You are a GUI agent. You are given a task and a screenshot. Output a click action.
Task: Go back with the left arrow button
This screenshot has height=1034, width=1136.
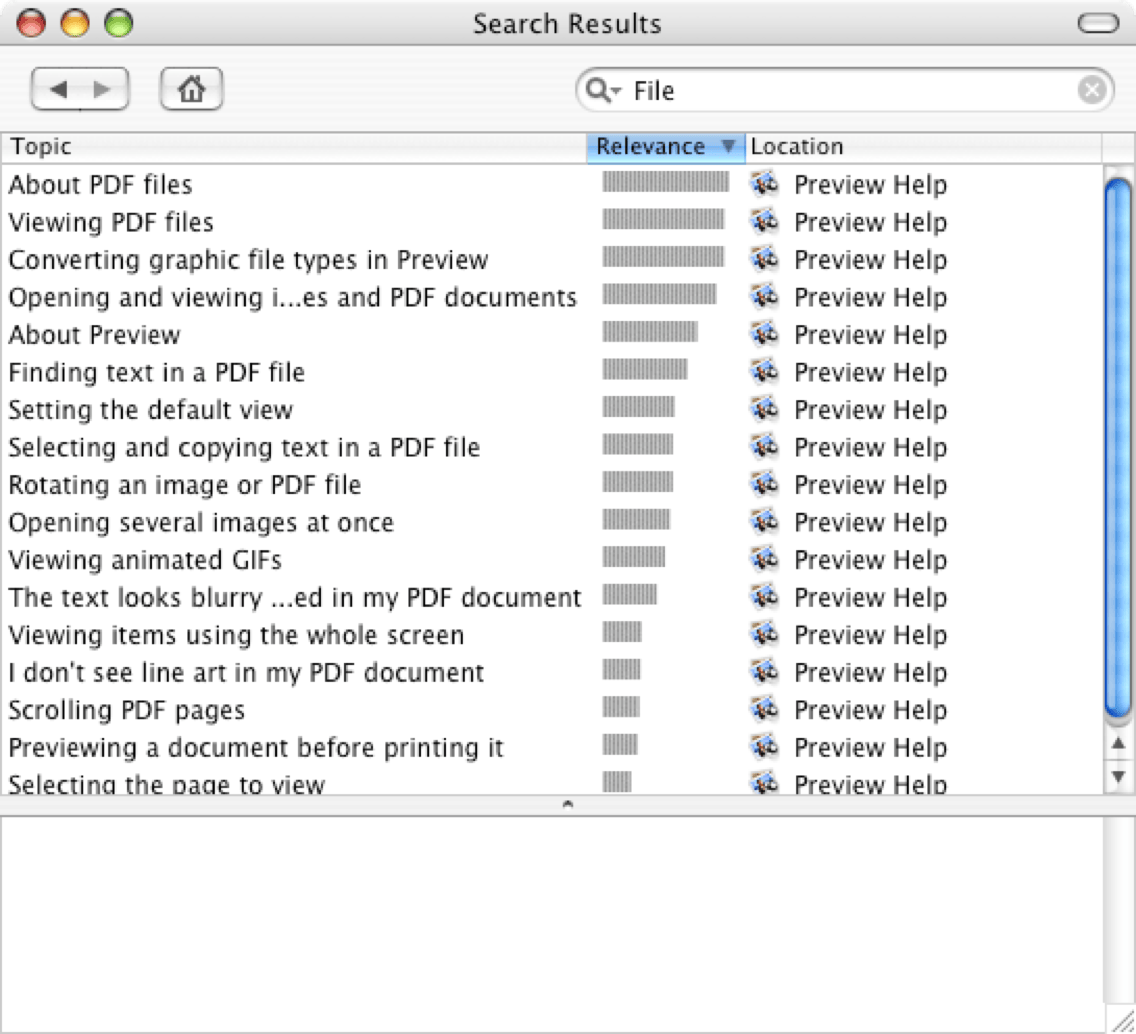[58, 89]
